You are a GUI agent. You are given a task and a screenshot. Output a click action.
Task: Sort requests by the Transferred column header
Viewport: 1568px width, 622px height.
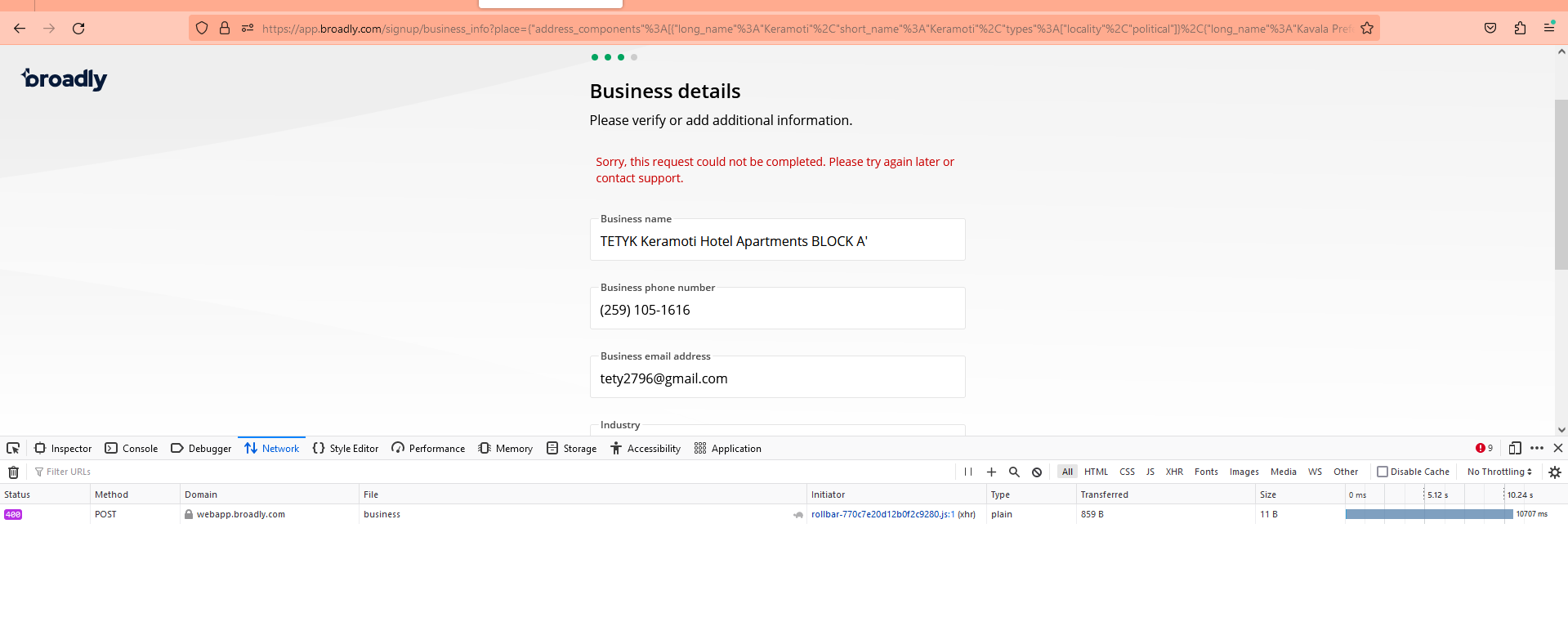[x=1165, y=494]
